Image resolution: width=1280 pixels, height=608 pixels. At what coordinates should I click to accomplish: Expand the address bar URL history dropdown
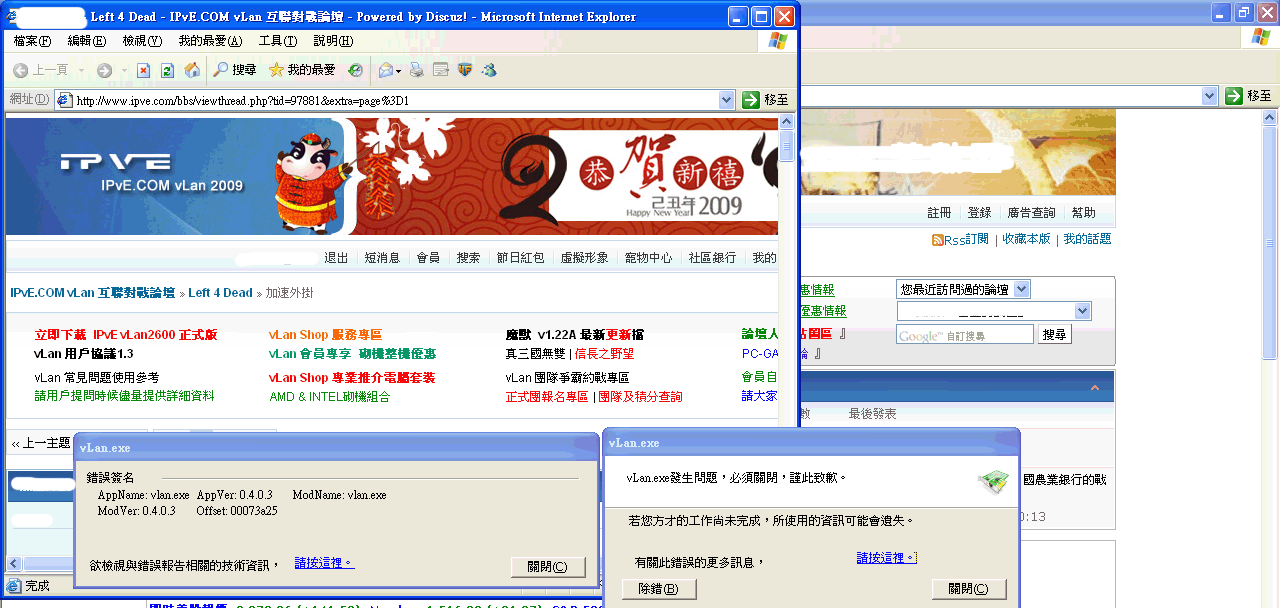point(727,99)
